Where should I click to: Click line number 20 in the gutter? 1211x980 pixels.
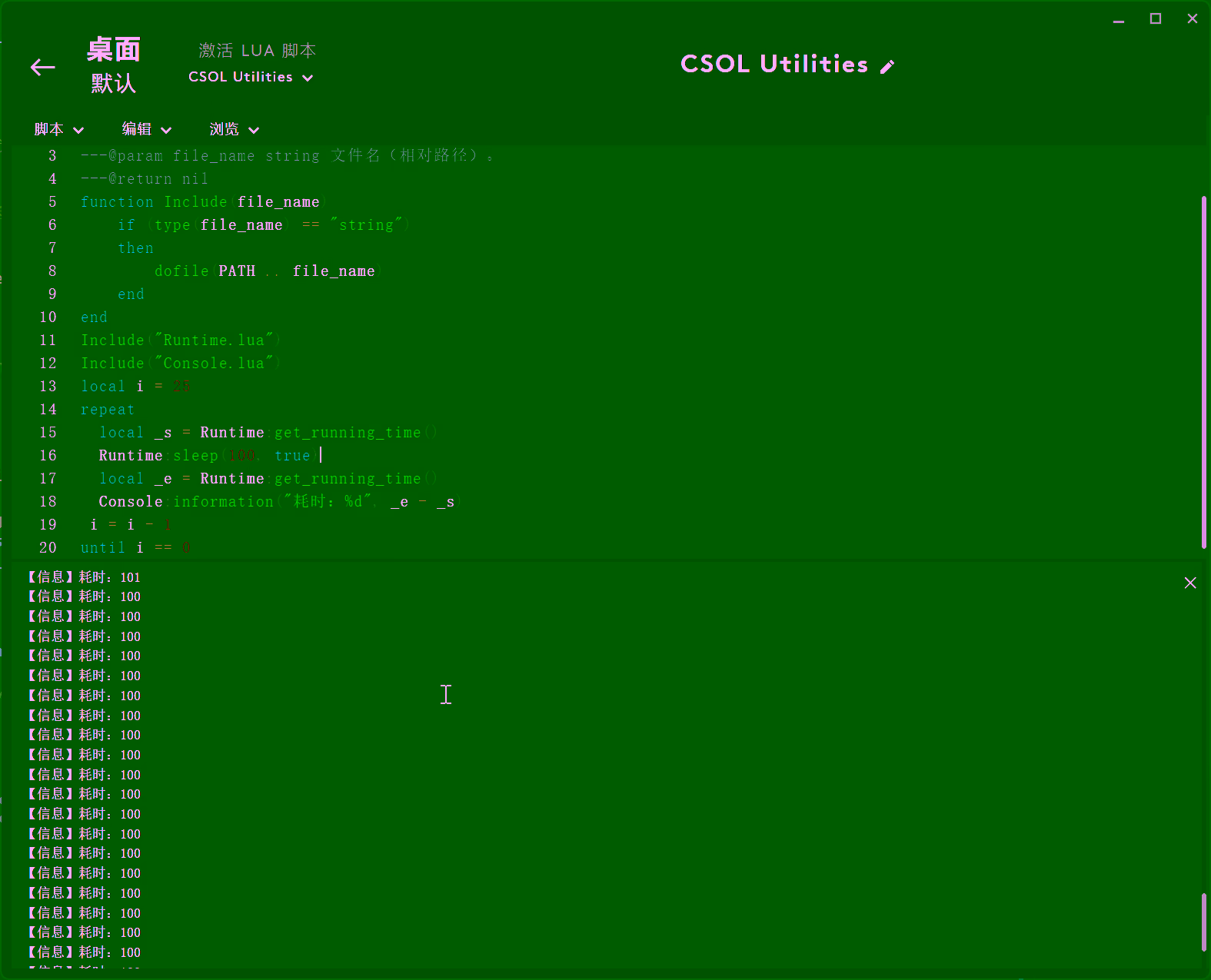(x=48, y=548)
